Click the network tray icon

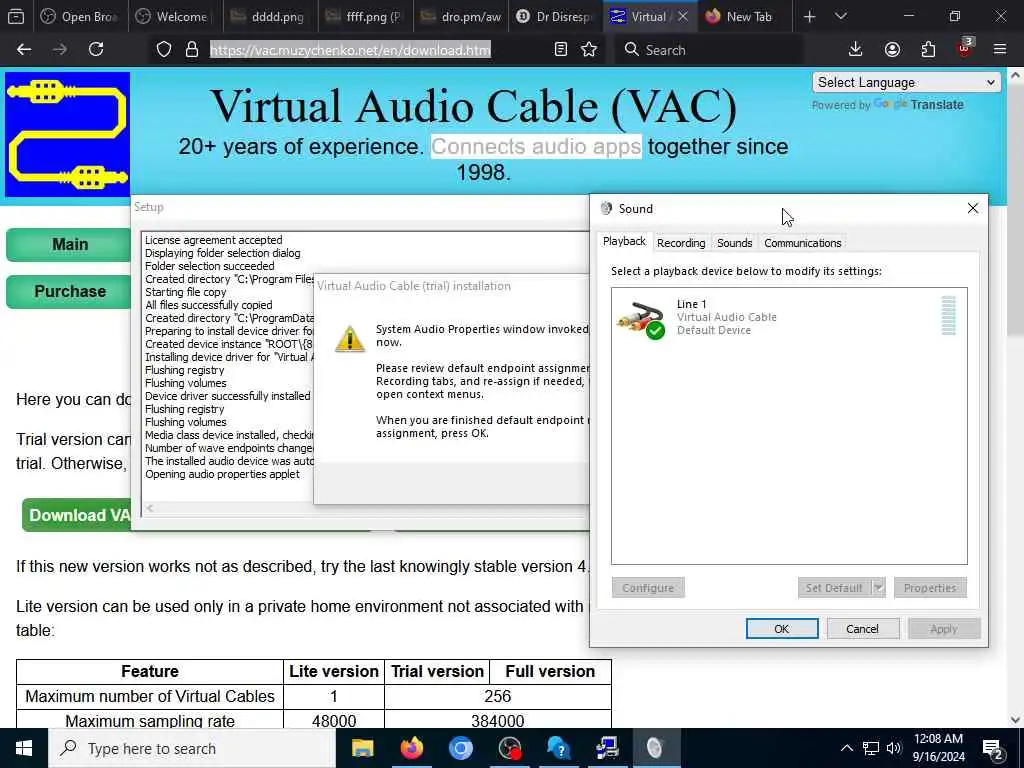871,748
